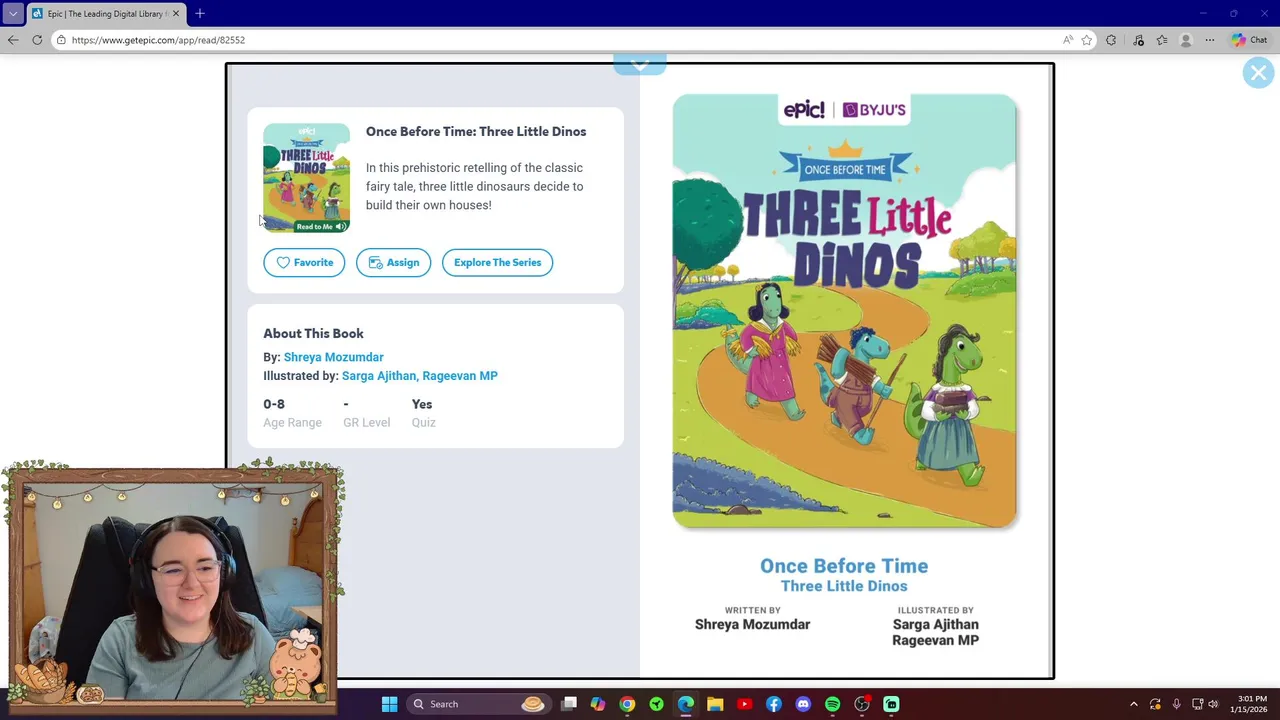The width and height of the screenshot is (1280, 720).
Task: Reload the page
Action: pyautogui.click(x=37, y=40)
